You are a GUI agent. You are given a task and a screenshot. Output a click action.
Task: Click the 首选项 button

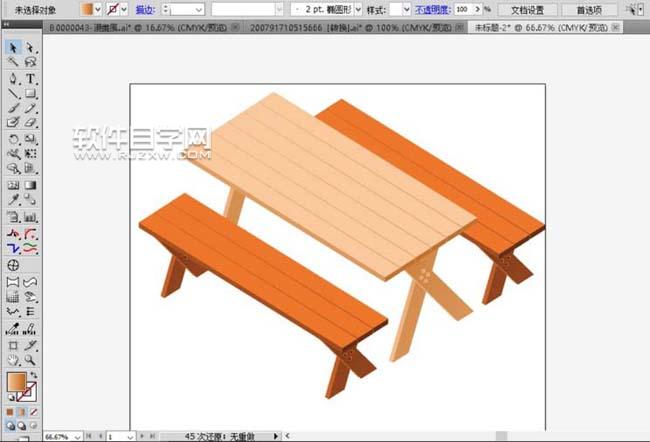[589, 10]
